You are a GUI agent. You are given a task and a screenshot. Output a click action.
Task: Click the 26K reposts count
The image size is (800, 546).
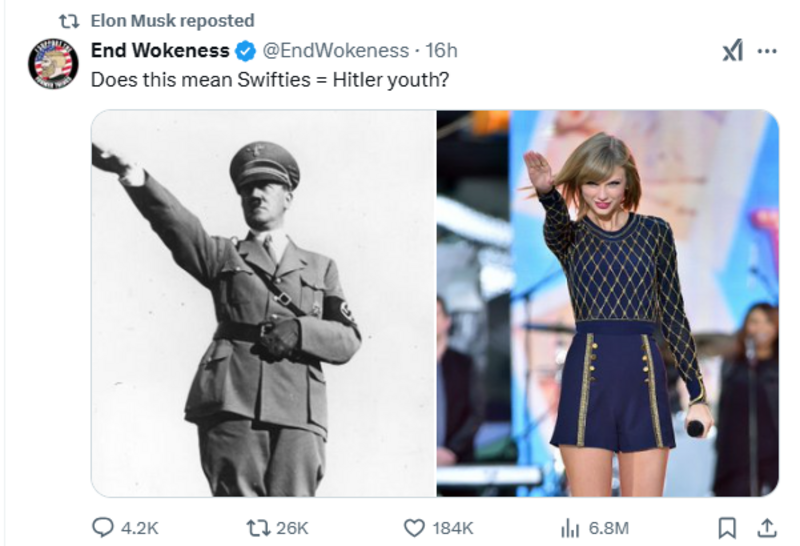292,527
